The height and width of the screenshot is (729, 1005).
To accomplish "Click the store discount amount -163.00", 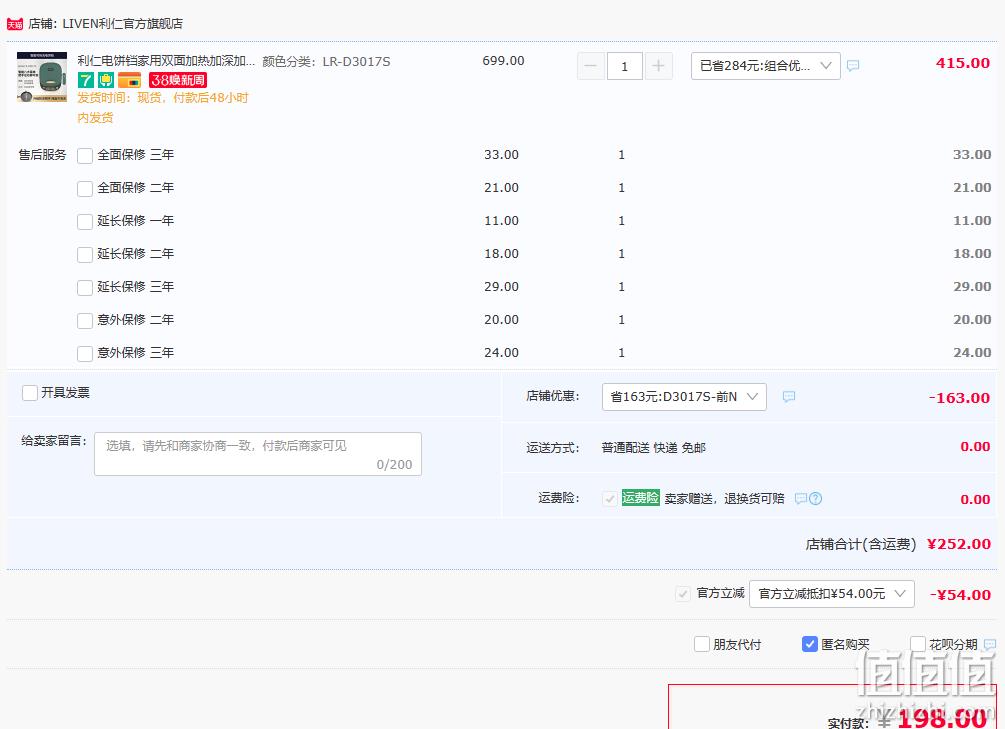I will pos(959,398).
